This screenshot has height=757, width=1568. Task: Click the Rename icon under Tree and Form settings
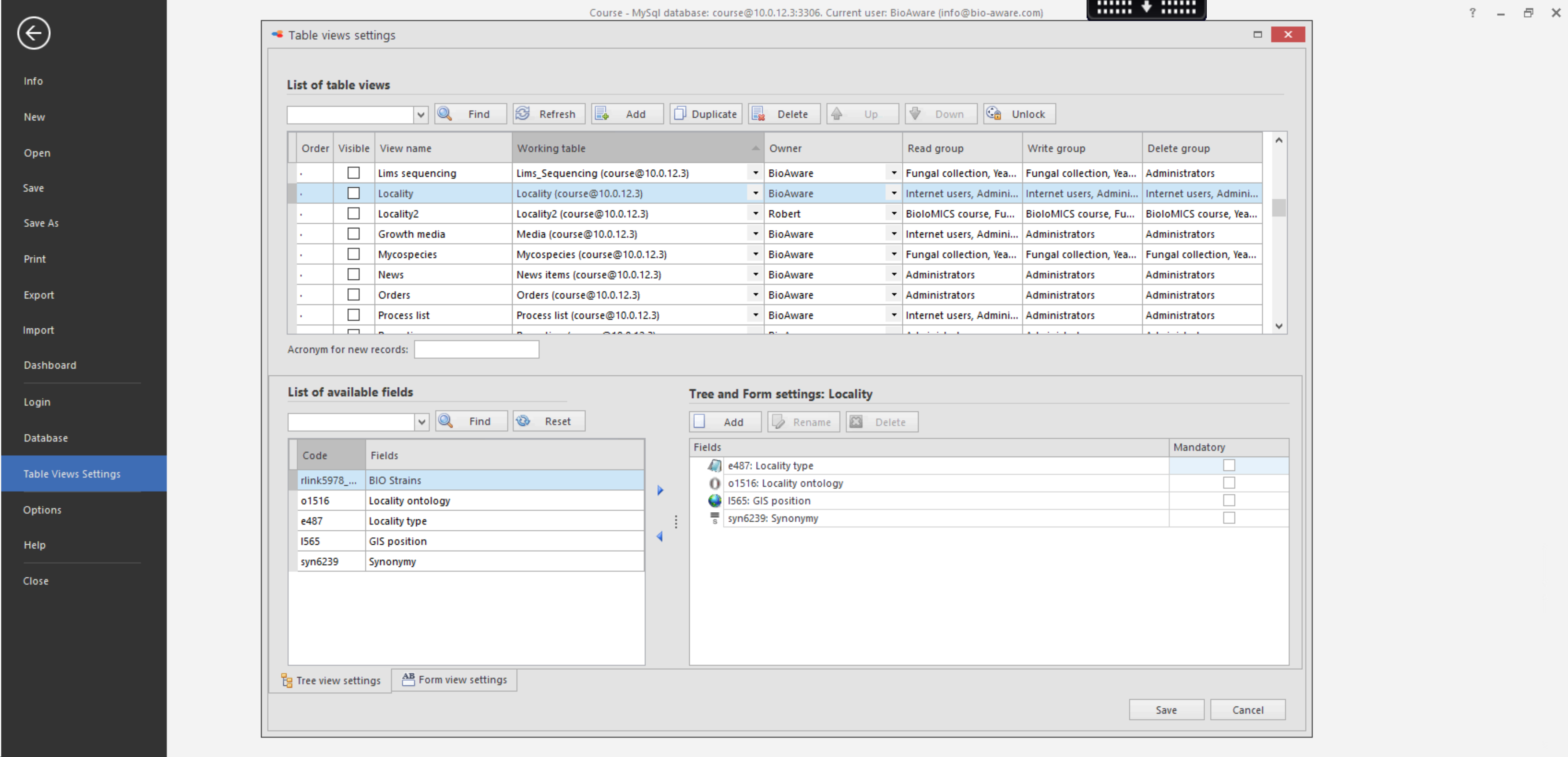coord(778,422)
